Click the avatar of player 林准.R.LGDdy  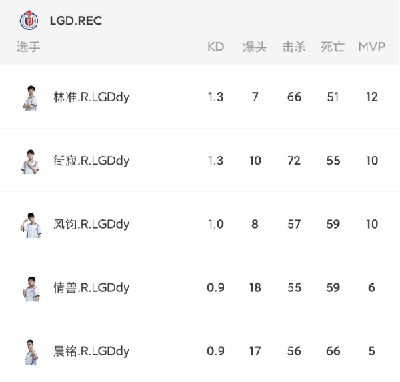point(31,98)
